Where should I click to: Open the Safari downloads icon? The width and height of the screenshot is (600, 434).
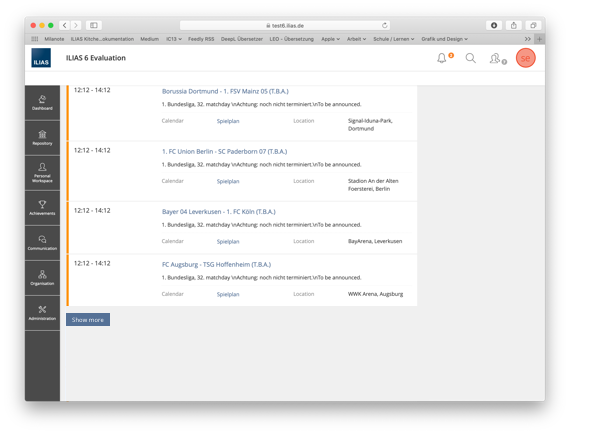coord(494,25)
